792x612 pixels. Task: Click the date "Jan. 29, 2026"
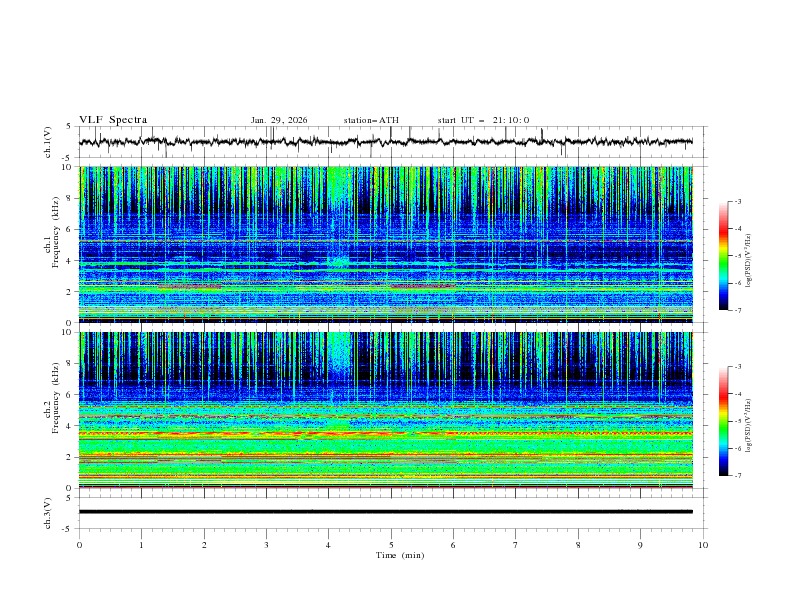point(279,120)
